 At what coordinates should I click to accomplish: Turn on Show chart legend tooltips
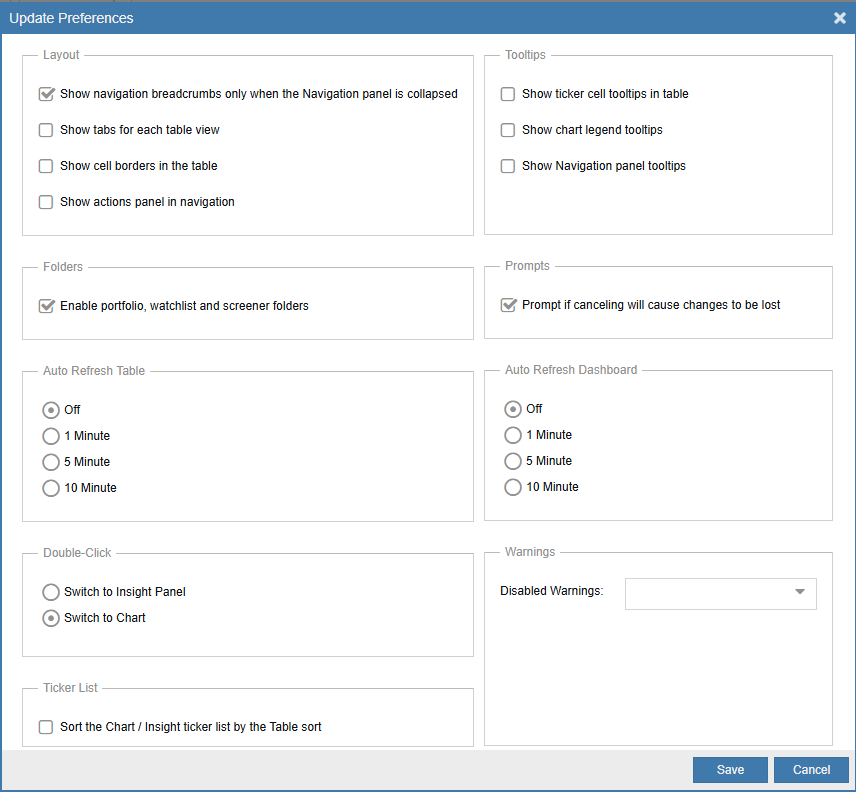coord(508,130)
